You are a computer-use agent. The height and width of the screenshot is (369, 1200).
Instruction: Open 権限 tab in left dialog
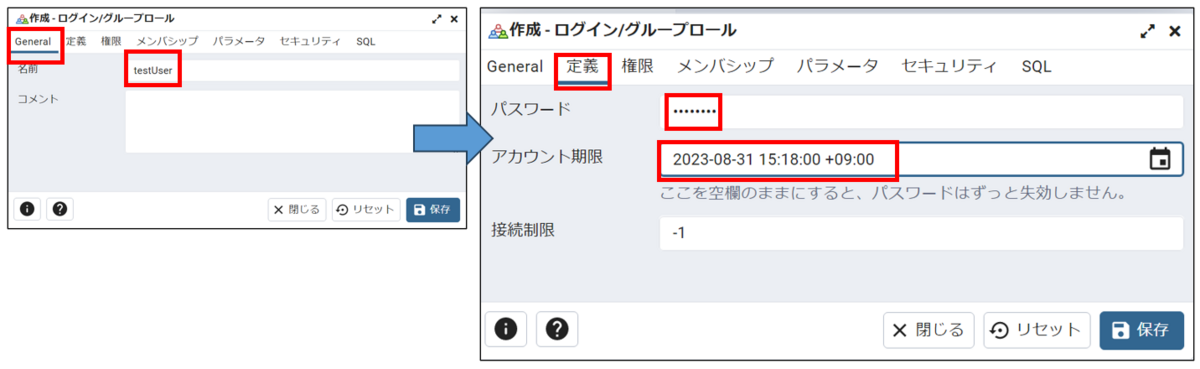111,41
